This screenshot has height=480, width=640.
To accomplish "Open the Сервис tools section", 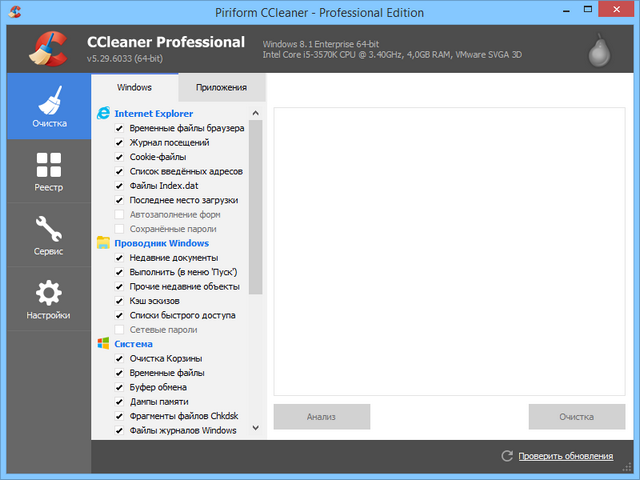I will coord(49,235).
